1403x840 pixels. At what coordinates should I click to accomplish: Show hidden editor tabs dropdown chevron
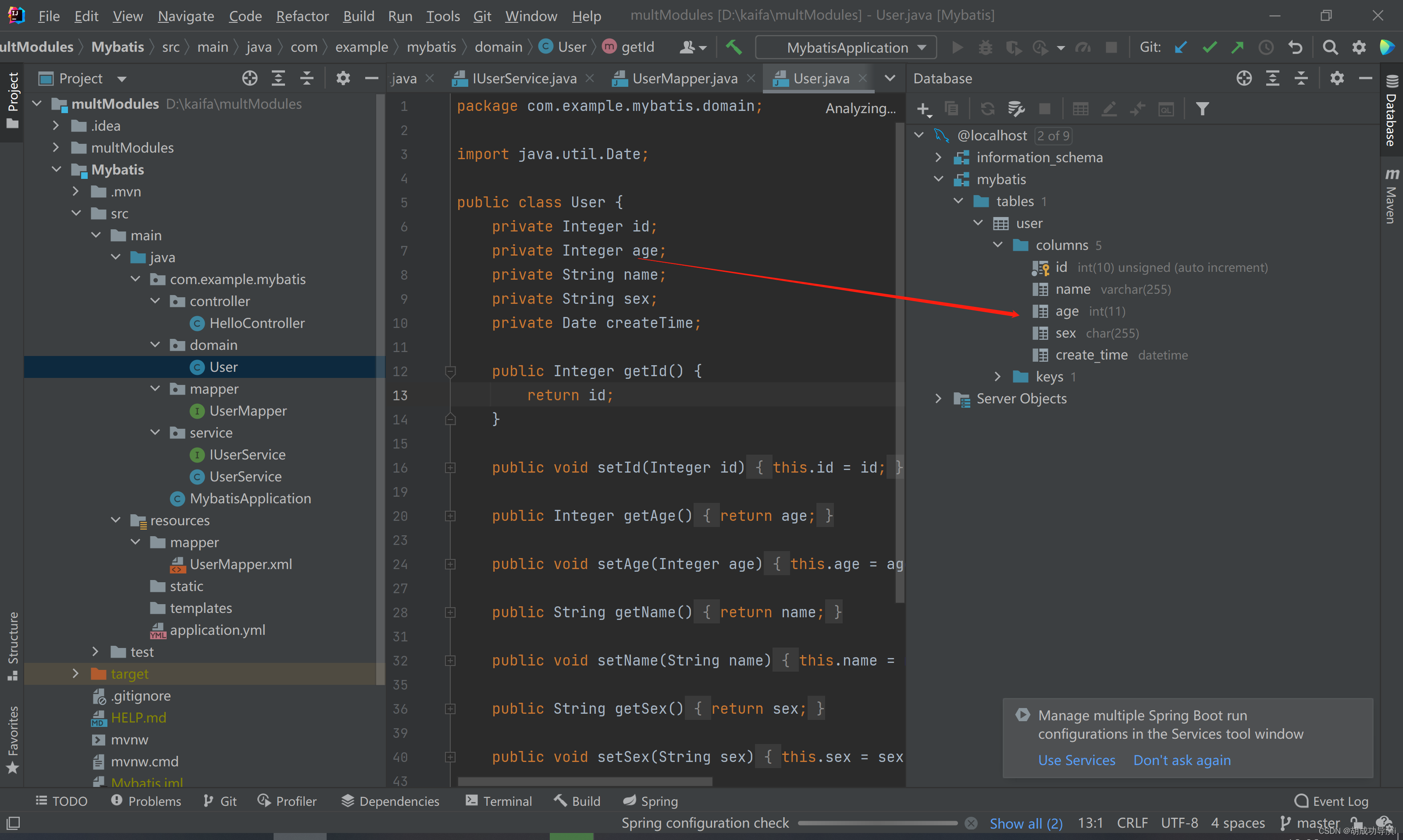tap(890, 78)
